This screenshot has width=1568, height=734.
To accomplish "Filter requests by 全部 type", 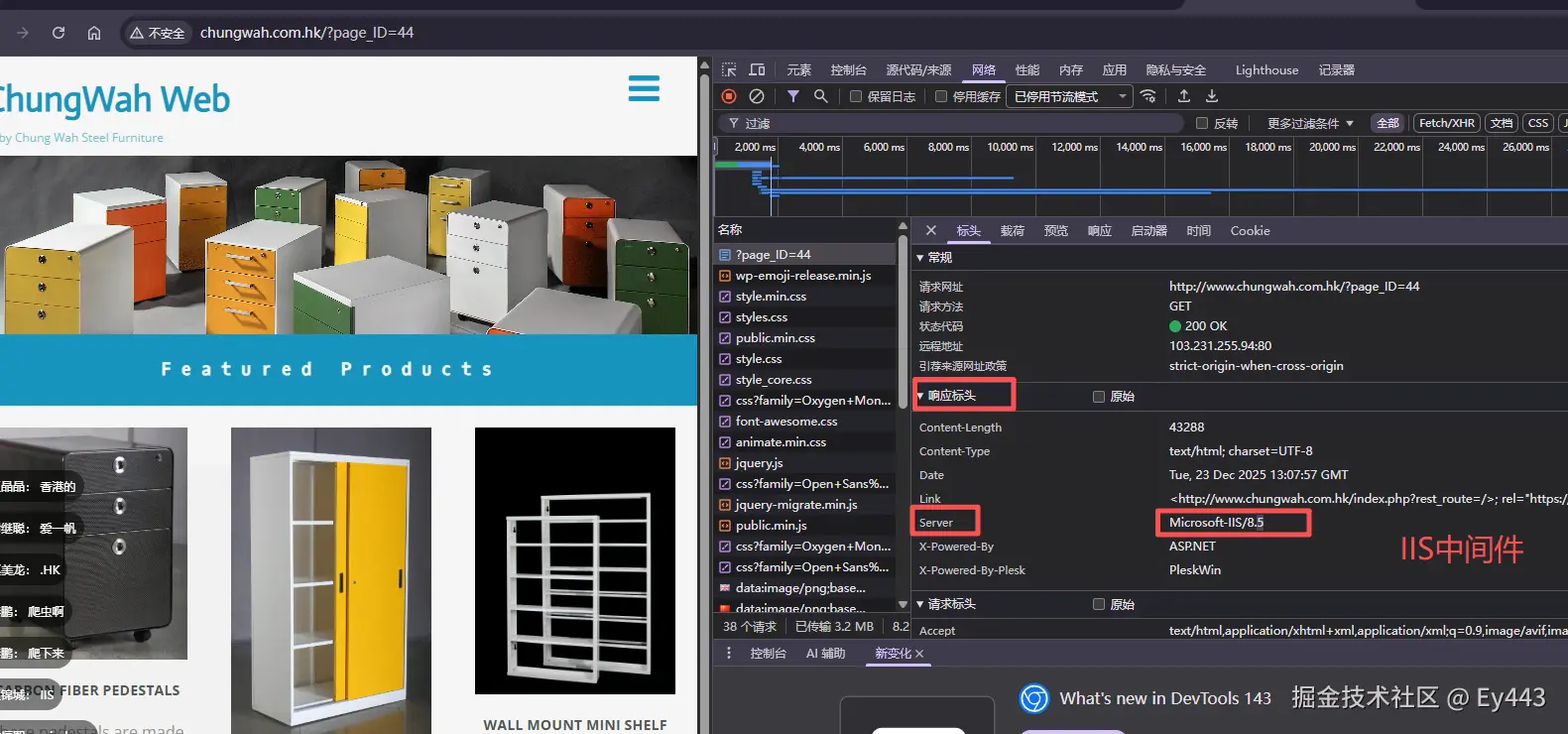I will coord(1388,123).
